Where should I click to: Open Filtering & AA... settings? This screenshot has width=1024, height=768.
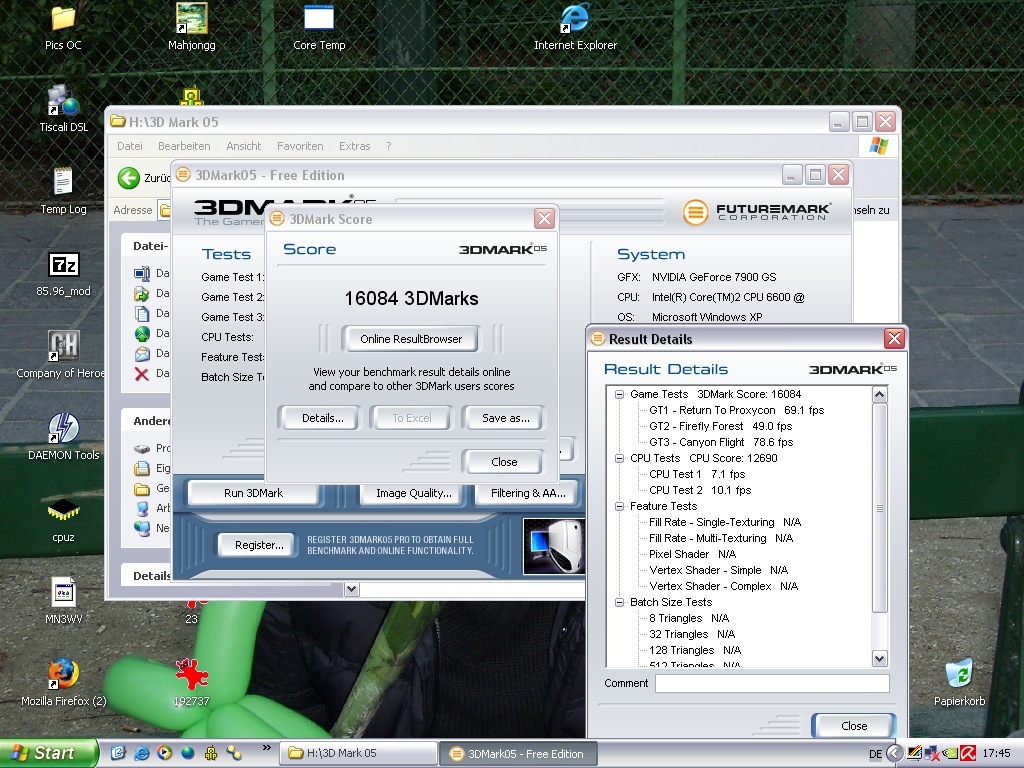click(x=528, y=493)
